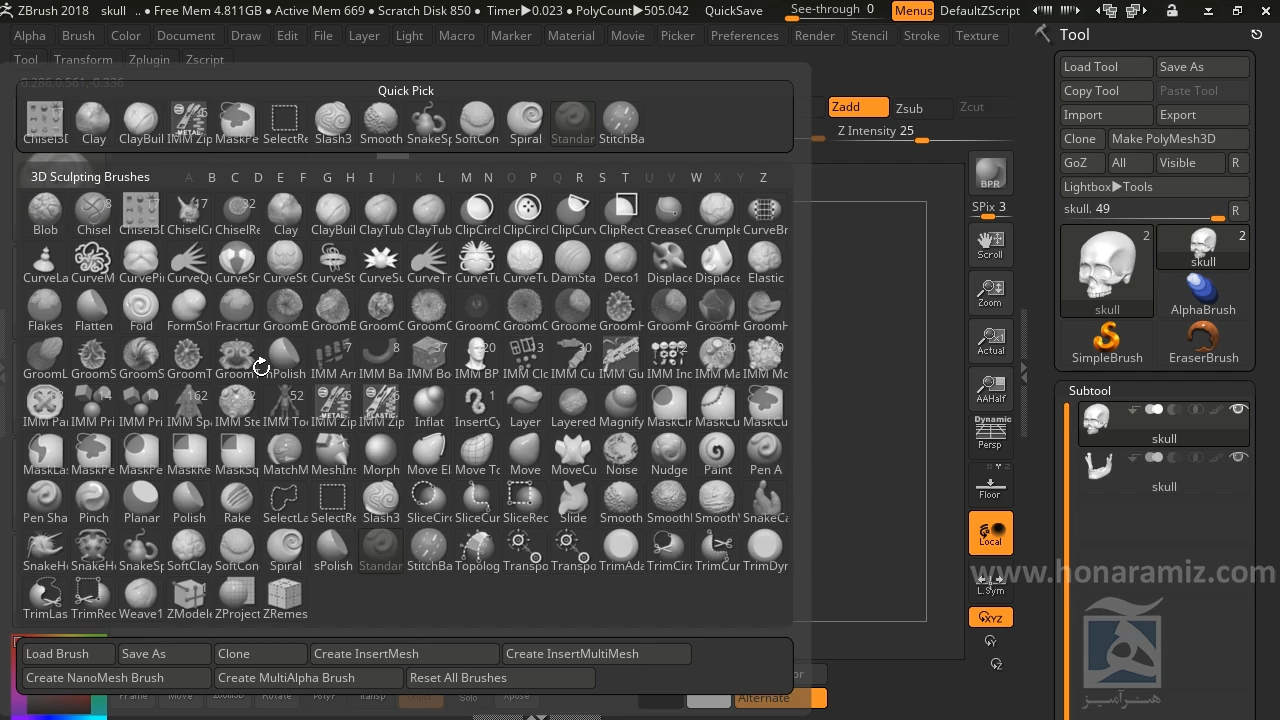This screenshot has height=720, width=1280.
Task: Pick the Elastic brush
Action: (x=765, y=263)
